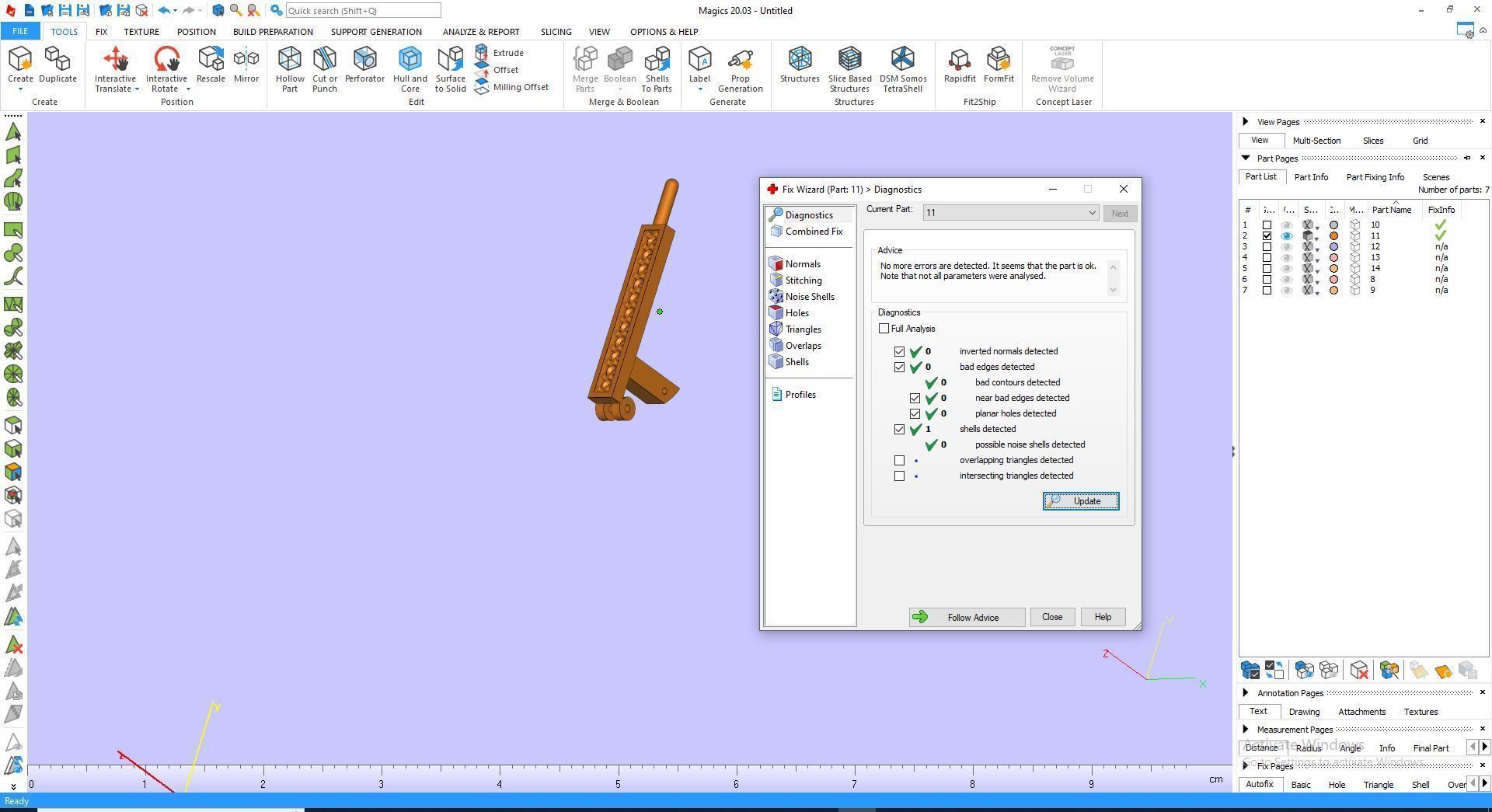Switch to the SUPPORT GENERATION tab
The image size is (1492, 812).
point(376,32)
